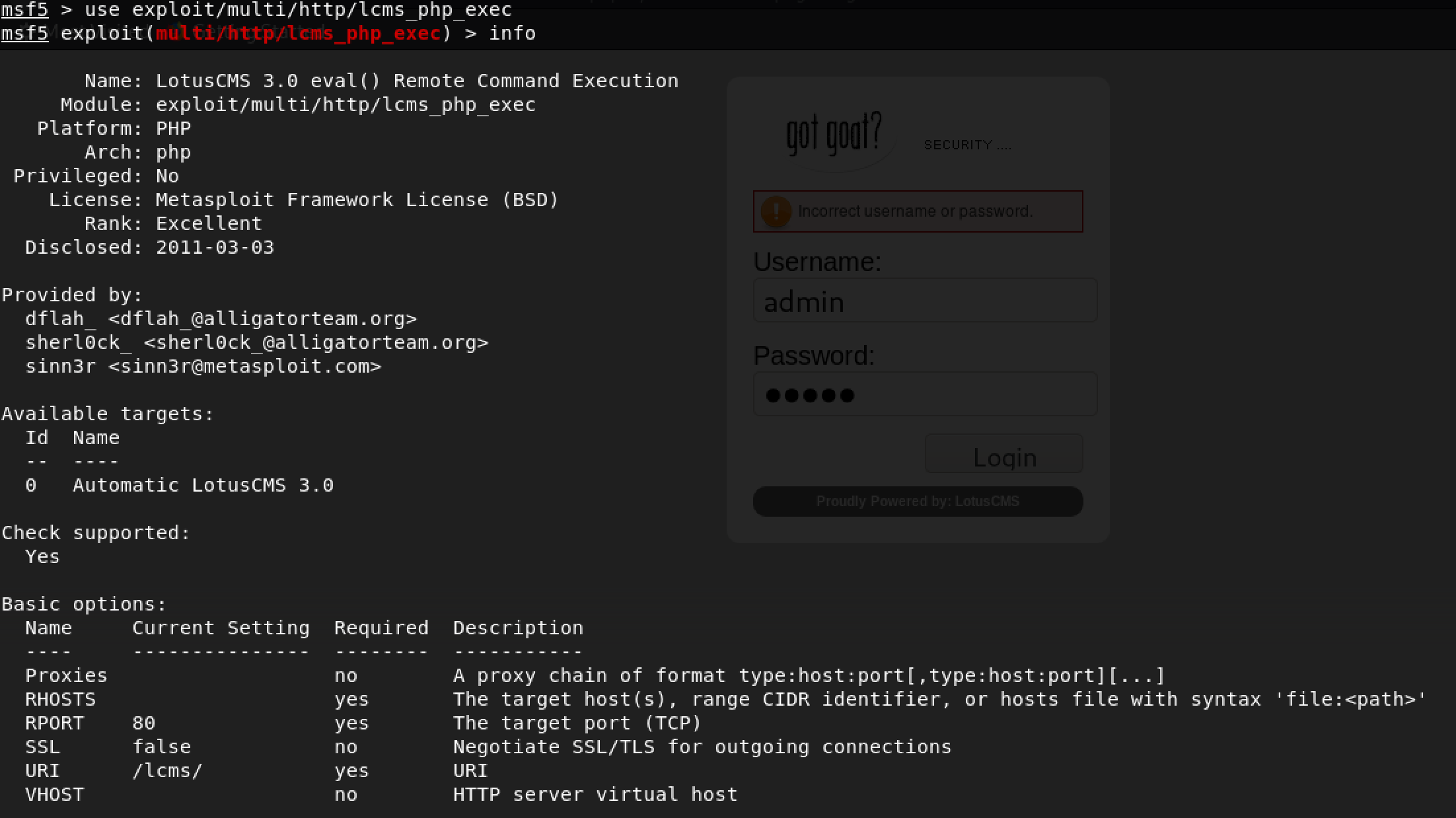Click the orange warning exclamation icon

tap(776, 211)
